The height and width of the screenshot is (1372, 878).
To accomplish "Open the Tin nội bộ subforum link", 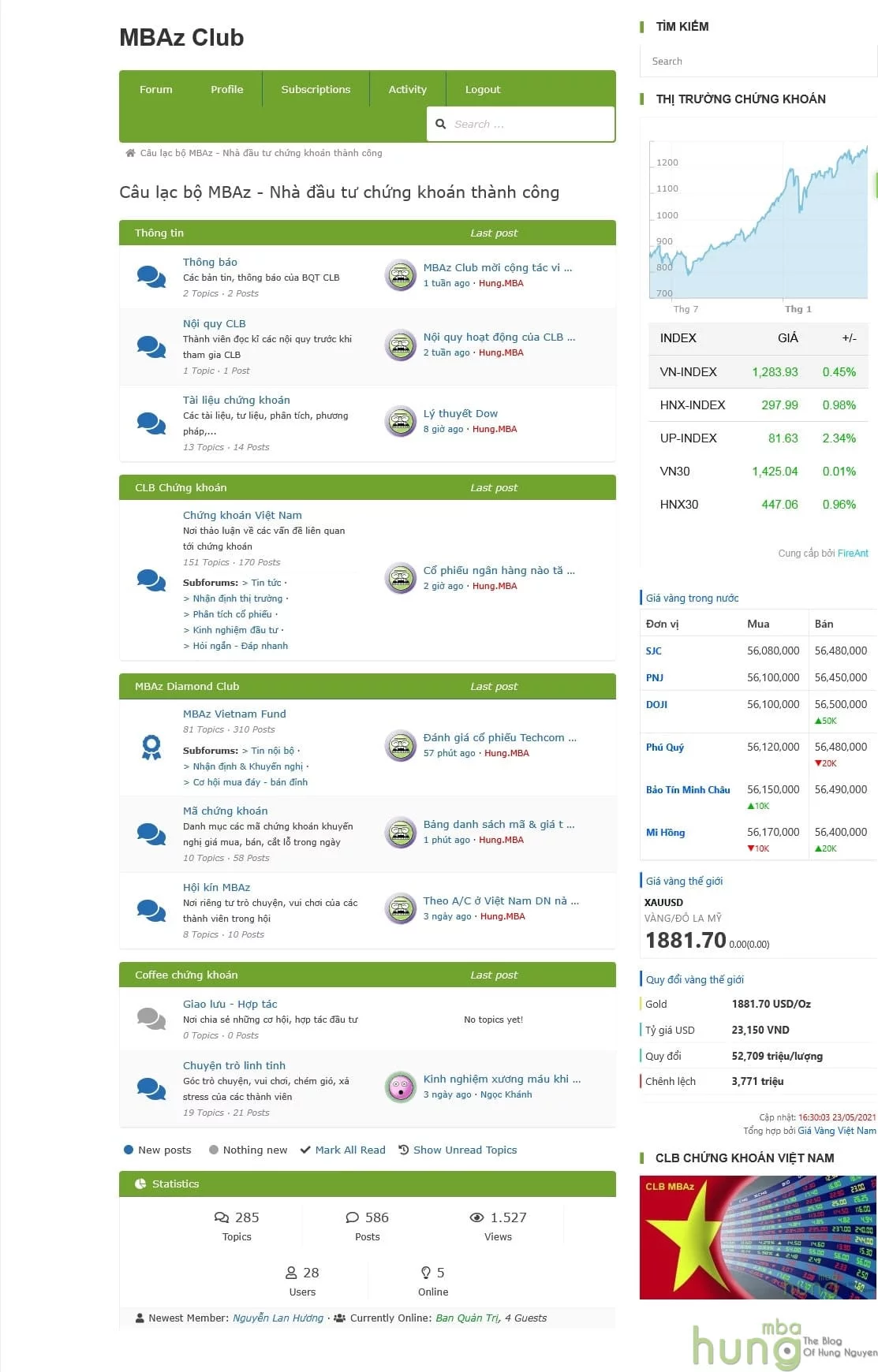I will [272, 751].
